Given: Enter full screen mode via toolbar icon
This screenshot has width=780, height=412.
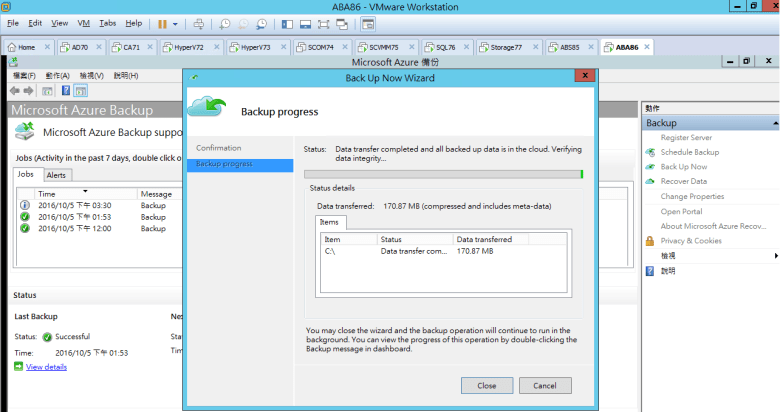Looking at the screenshot, I should click(x=322, y=23).
